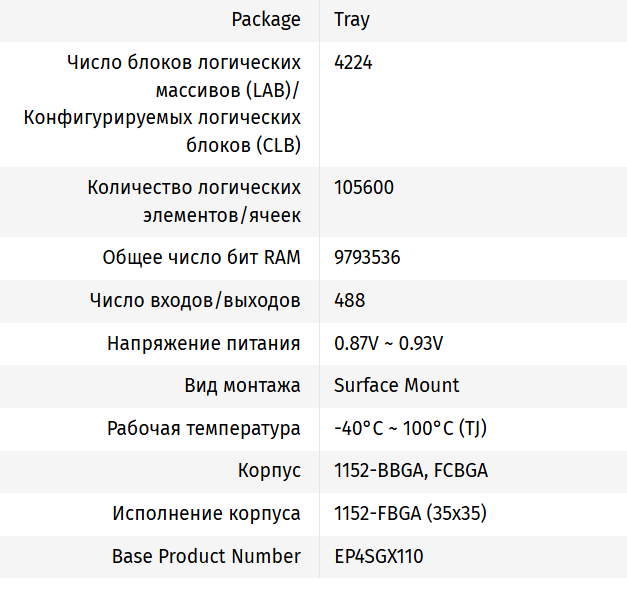Viewport: 627px width, 589px height.
Task: Click the Package label cell
Action: [265, 20]
